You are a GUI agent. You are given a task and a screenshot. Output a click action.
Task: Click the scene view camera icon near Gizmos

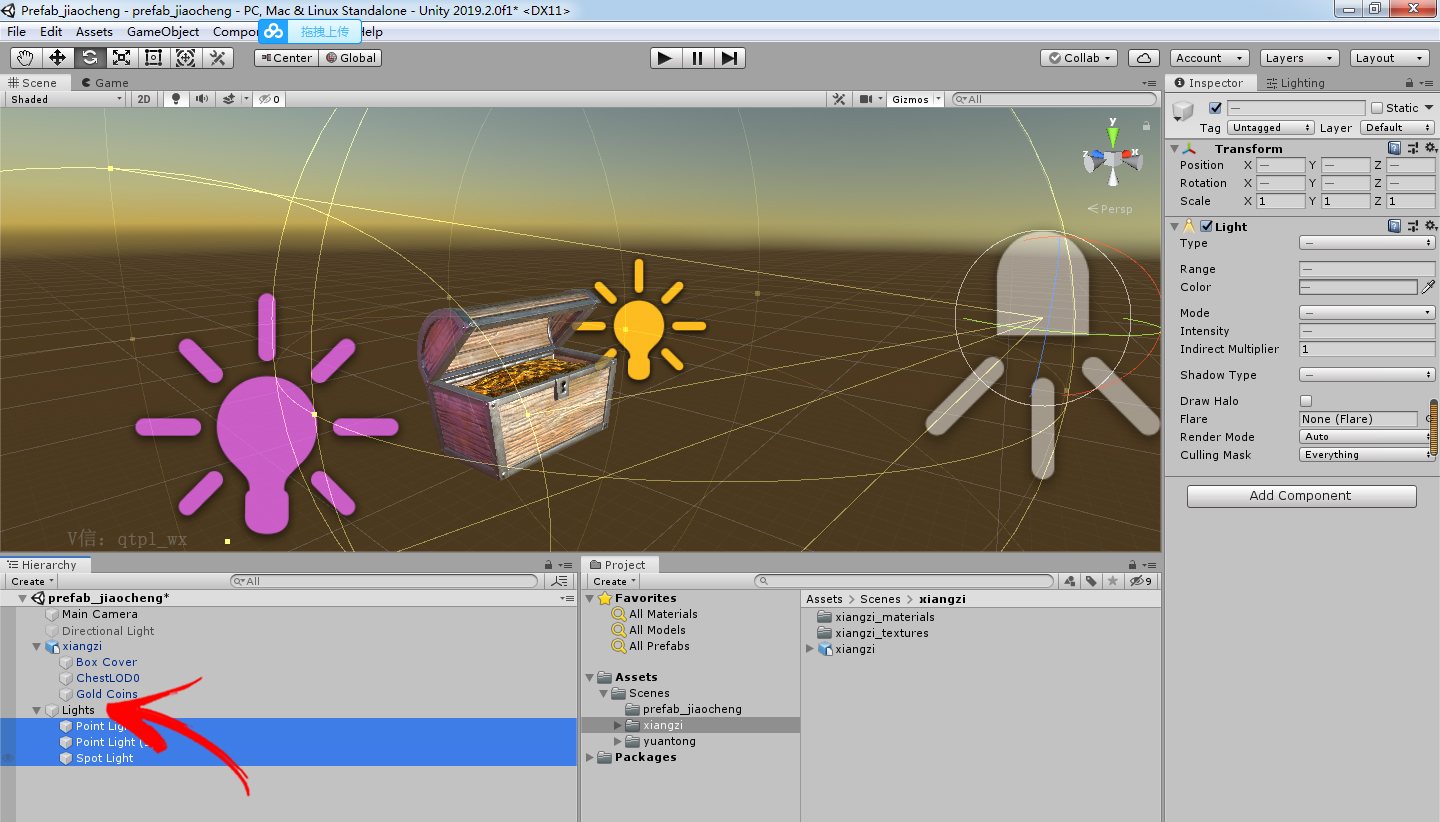click(866, 98)
